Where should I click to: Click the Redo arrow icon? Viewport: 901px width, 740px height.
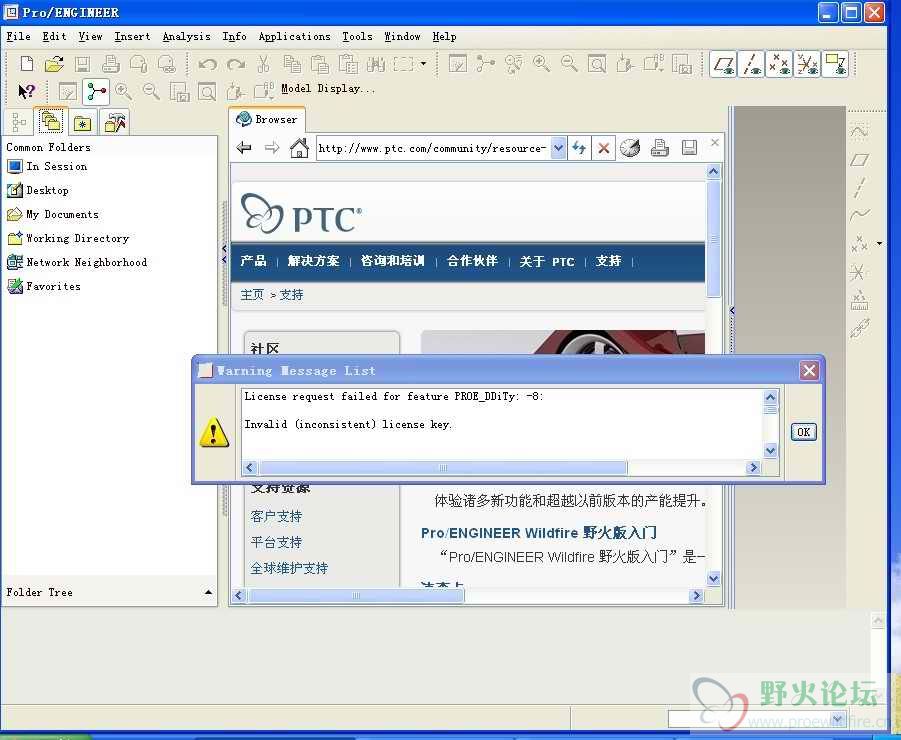point(236,64)
